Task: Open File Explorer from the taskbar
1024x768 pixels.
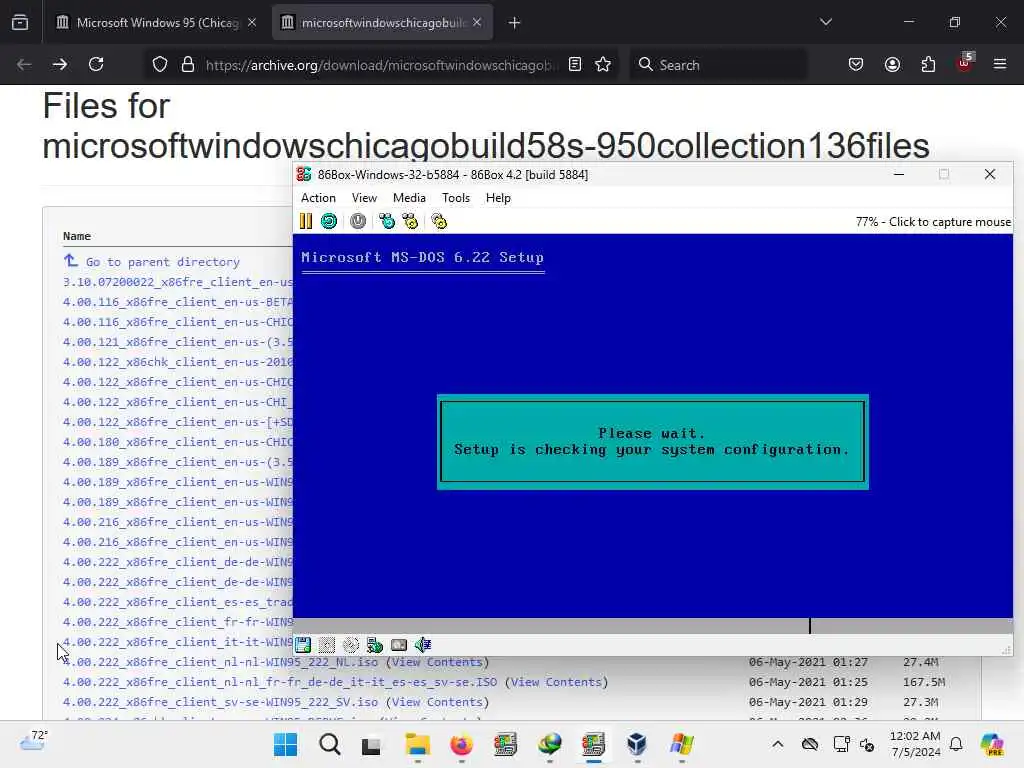Action: click(x=417, y=744)
